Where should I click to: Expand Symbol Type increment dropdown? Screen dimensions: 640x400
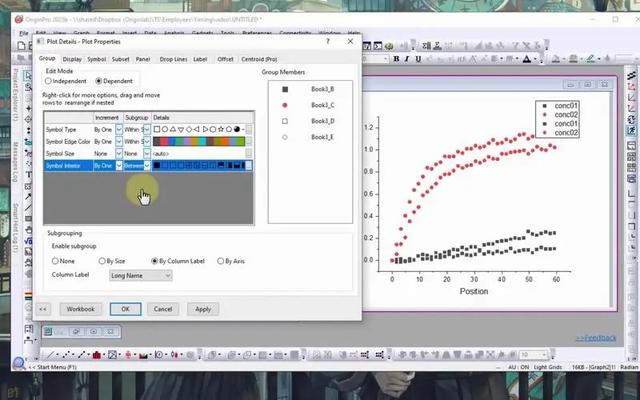tap(118, 129)
